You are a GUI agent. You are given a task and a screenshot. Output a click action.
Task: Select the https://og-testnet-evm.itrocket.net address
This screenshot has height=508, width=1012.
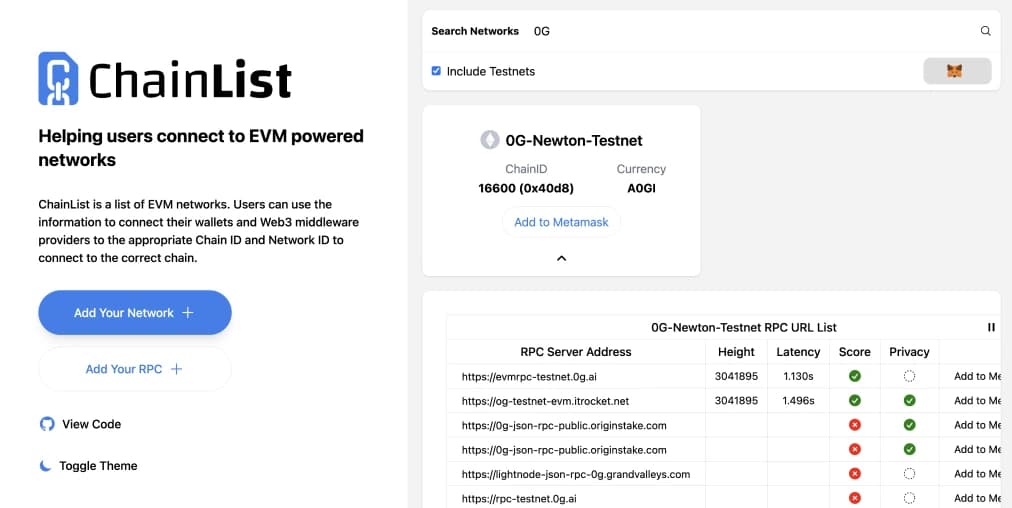point(545,401)
